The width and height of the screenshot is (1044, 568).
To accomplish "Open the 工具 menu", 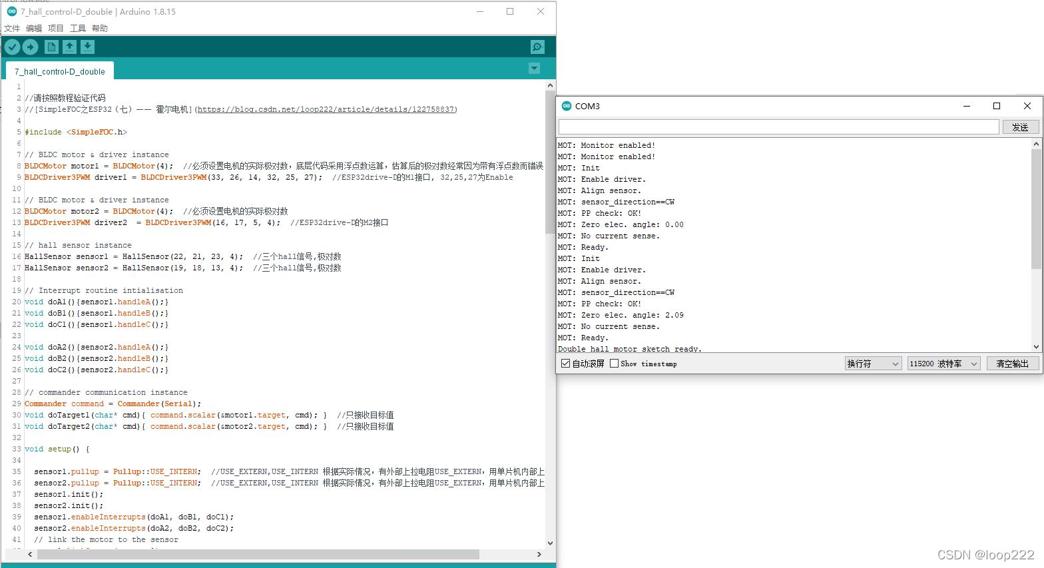I will coord(78,28).
